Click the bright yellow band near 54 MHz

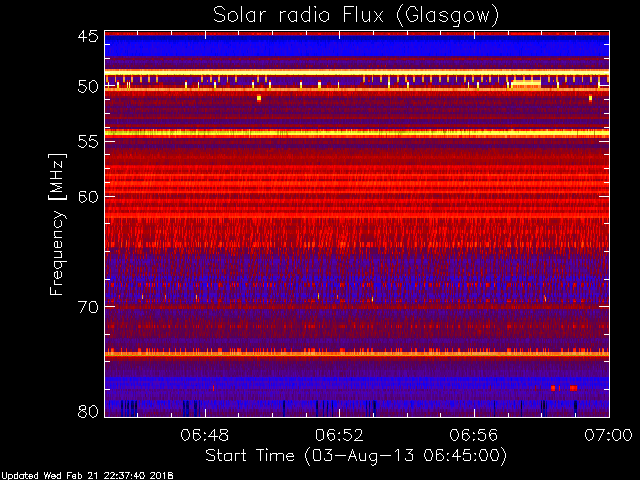click(x=357, y=133)
